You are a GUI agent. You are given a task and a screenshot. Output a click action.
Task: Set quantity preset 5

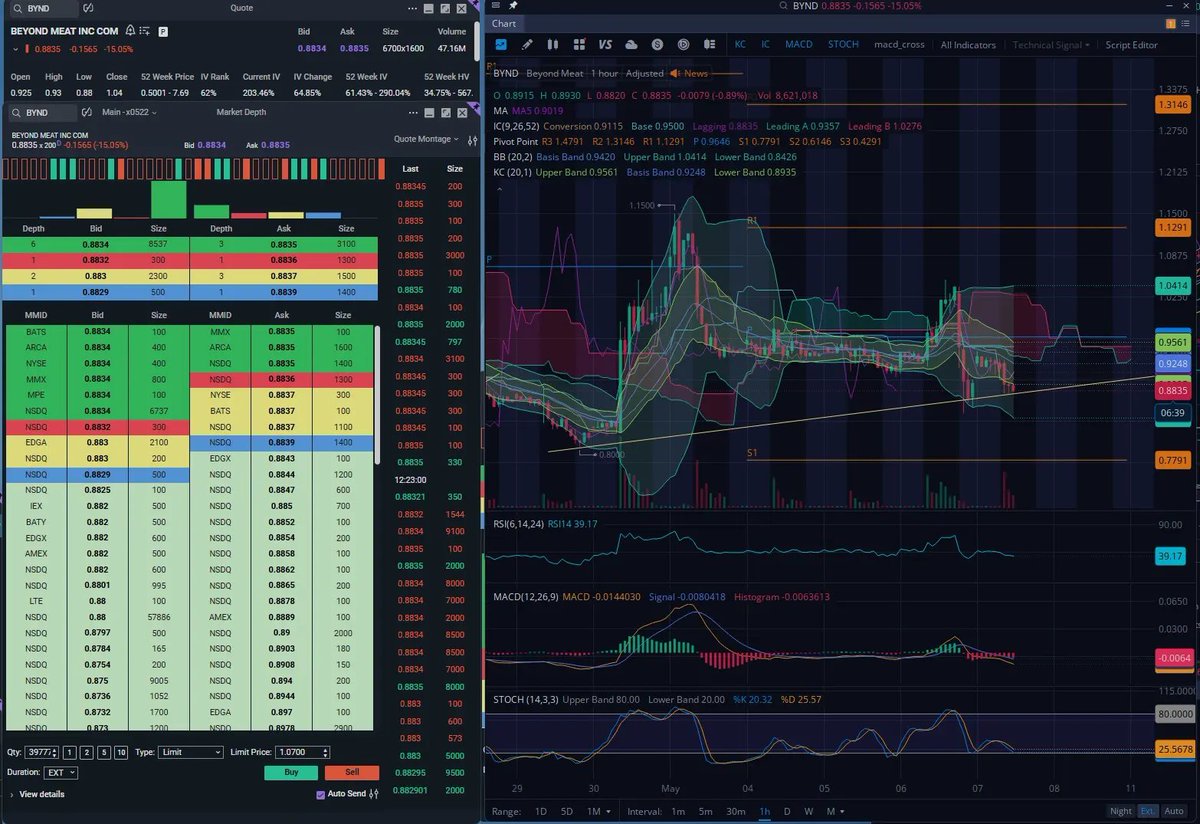[104, 752]
